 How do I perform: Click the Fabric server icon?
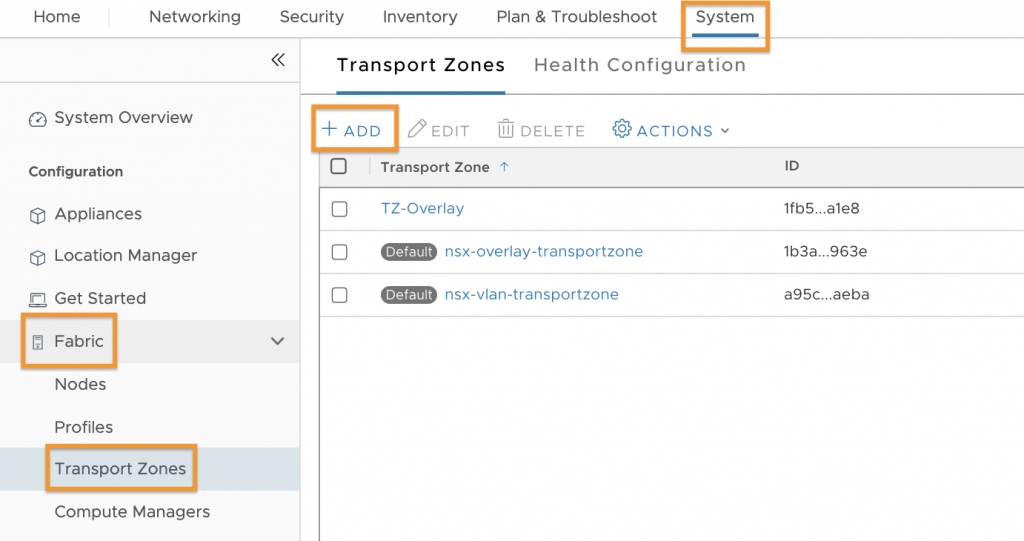(x=38, y=342)
